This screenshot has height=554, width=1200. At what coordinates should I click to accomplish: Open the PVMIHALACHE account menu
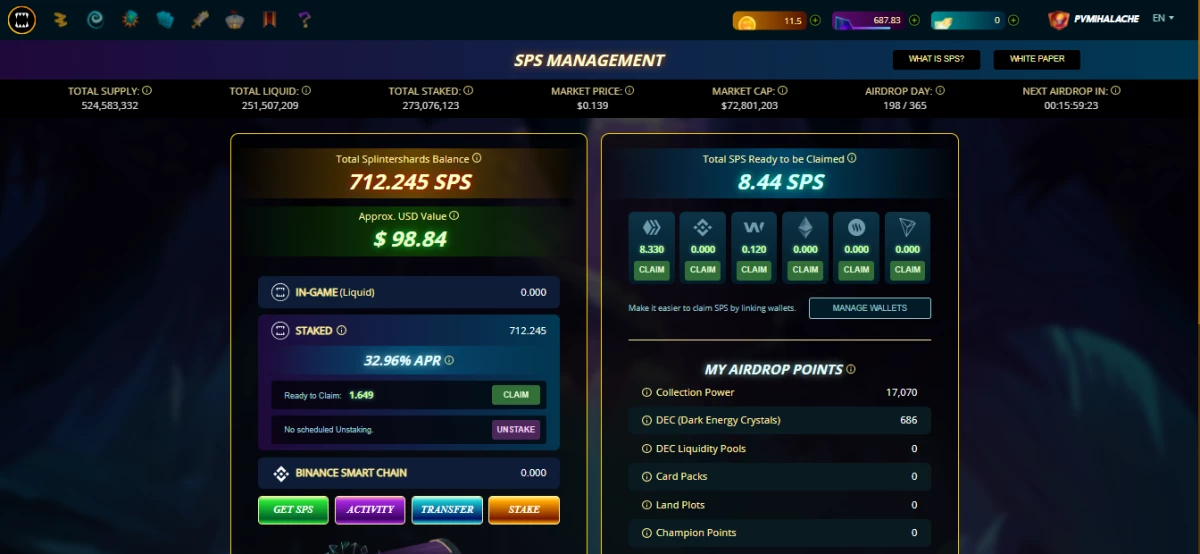pyautogui.click(x=1094, y=19)
